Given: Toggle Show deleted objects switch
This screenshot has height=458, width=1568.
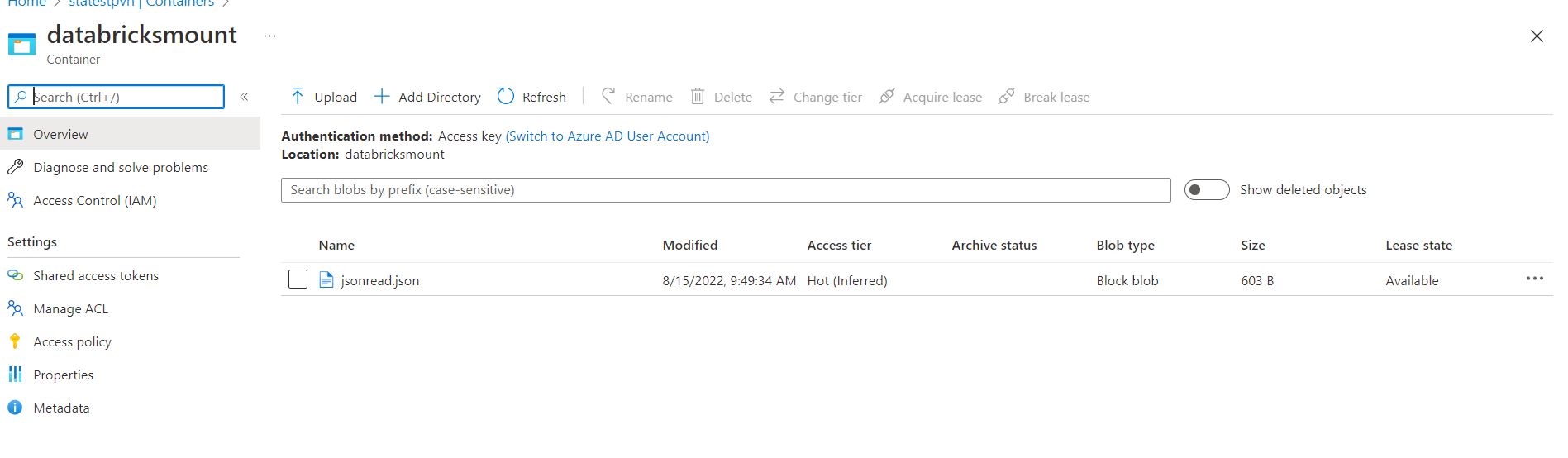Looking at the screenshot, I should [1206, 190].
